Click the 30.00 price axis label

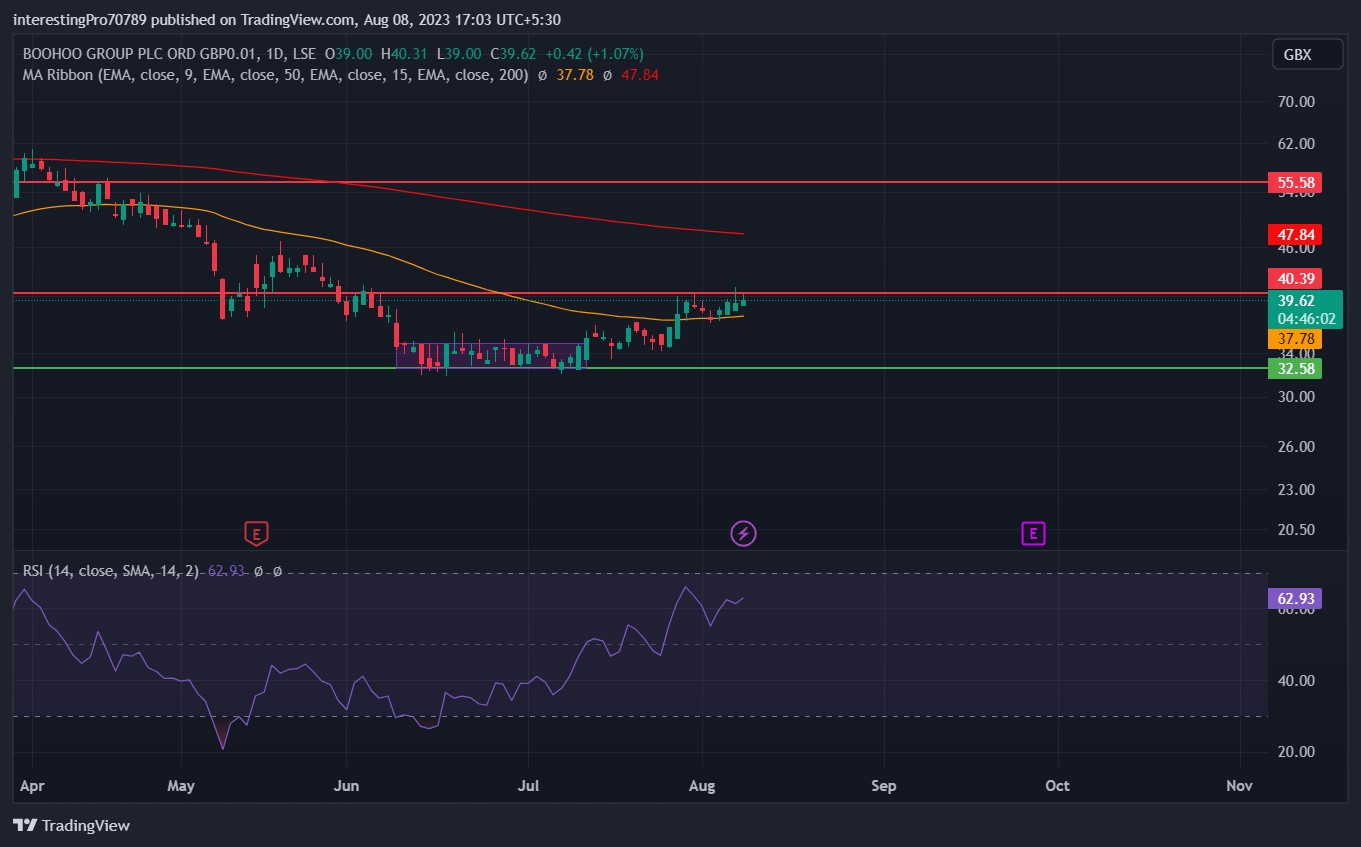(1294, 397)
